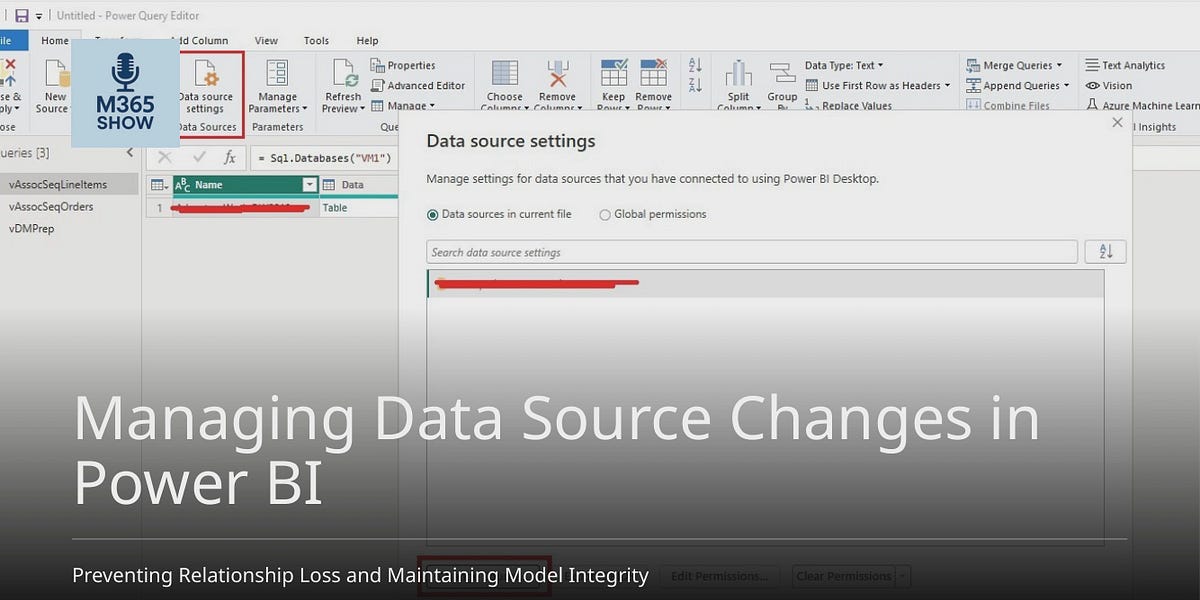Click the Remove Rows icon

click(x=654, y=73)
